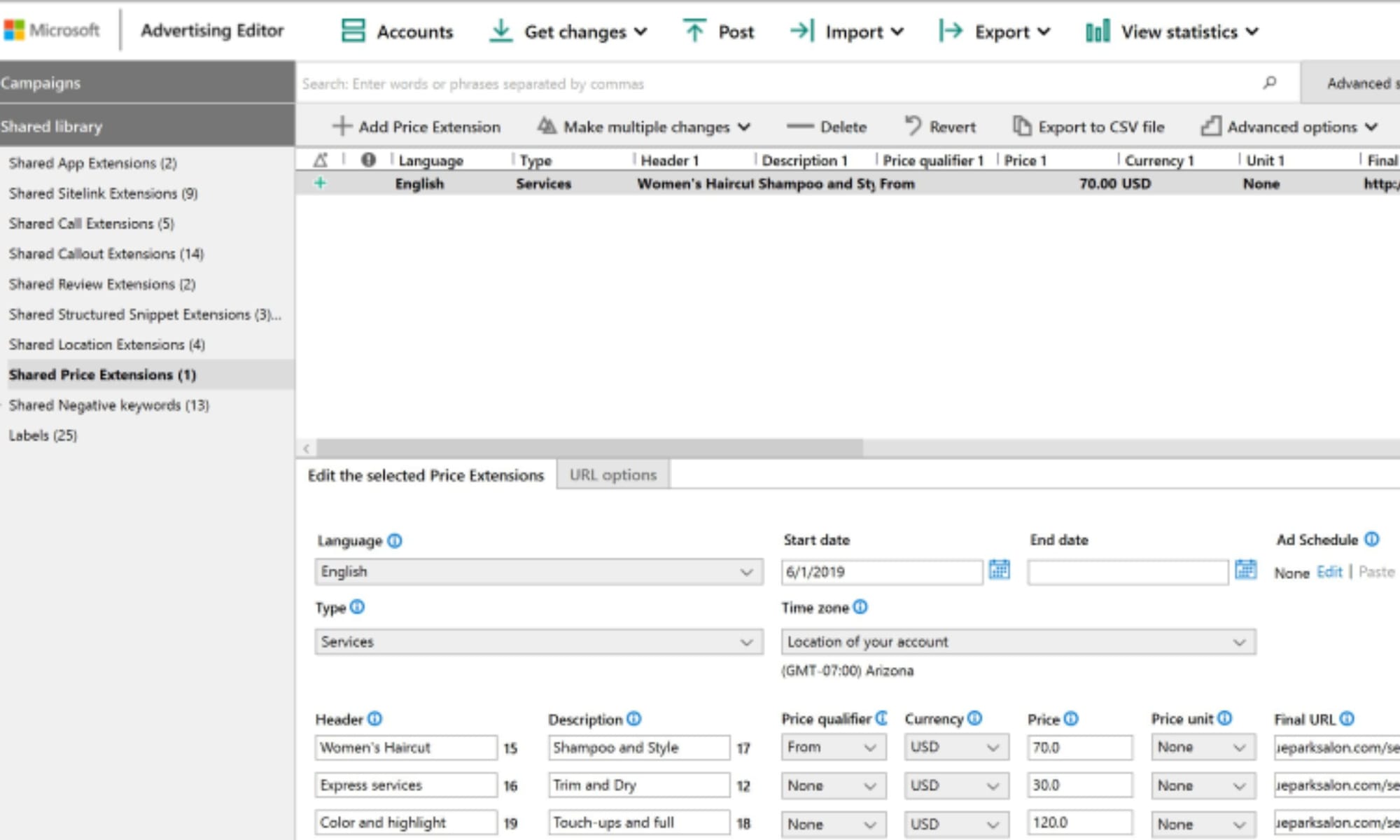This screenshot has height=840, width=1400.
Task: Open the End date calendar picker
Action: [x=1245, y=570]
